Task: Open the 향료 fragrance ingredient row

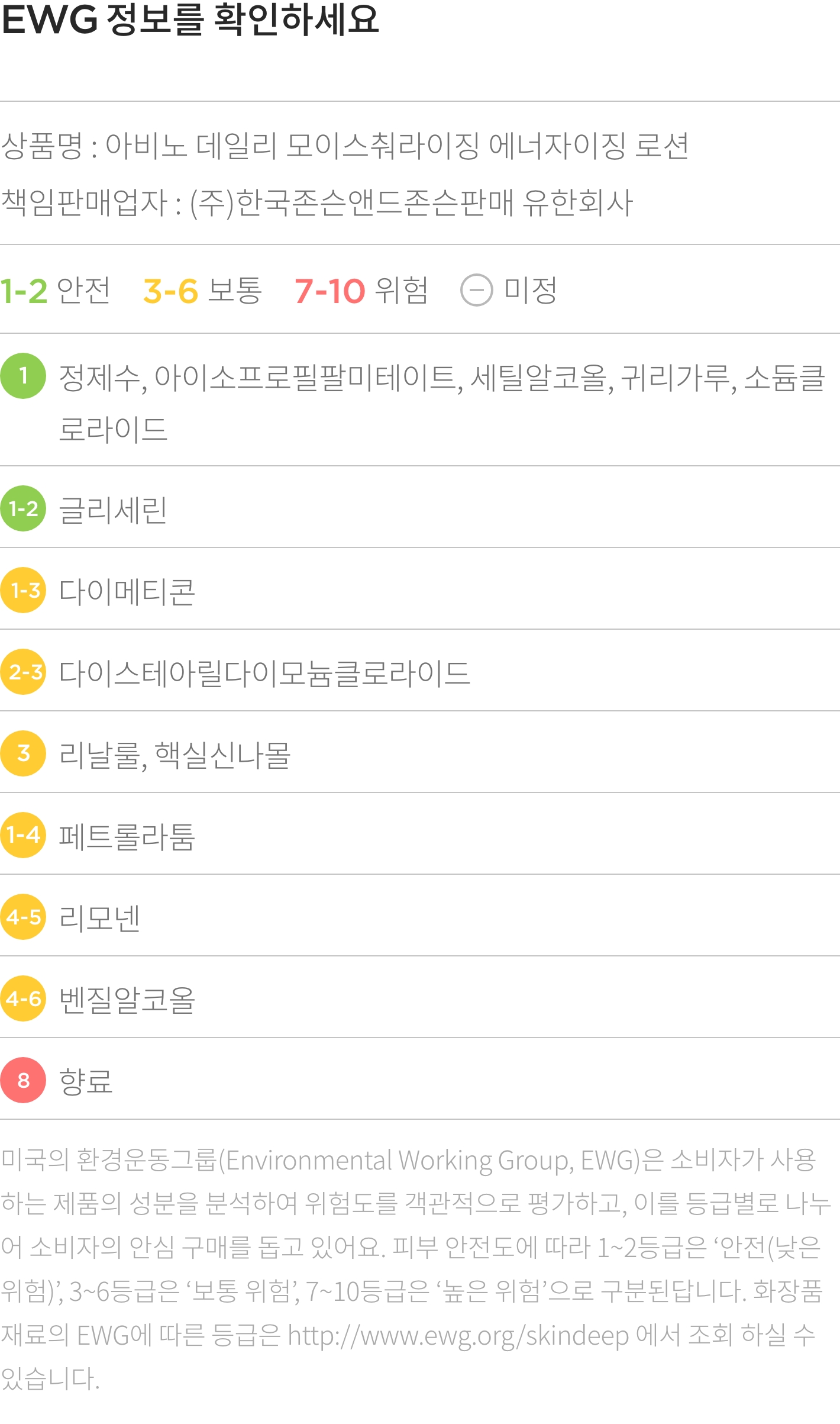Action: (x=420, y=1080)
